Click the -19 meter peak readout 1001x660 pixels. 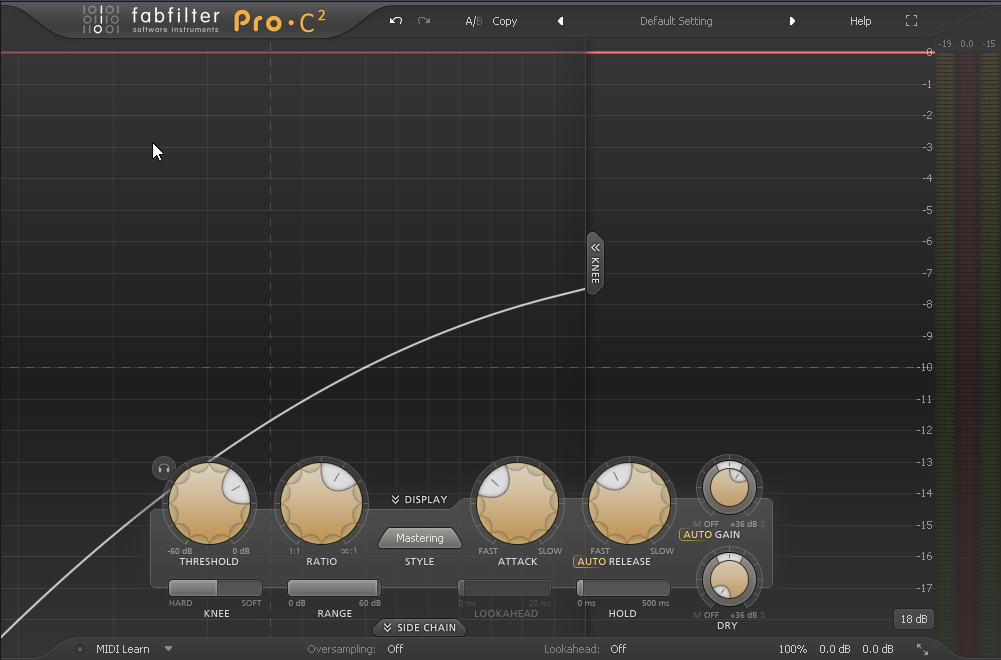click(945, 44)
